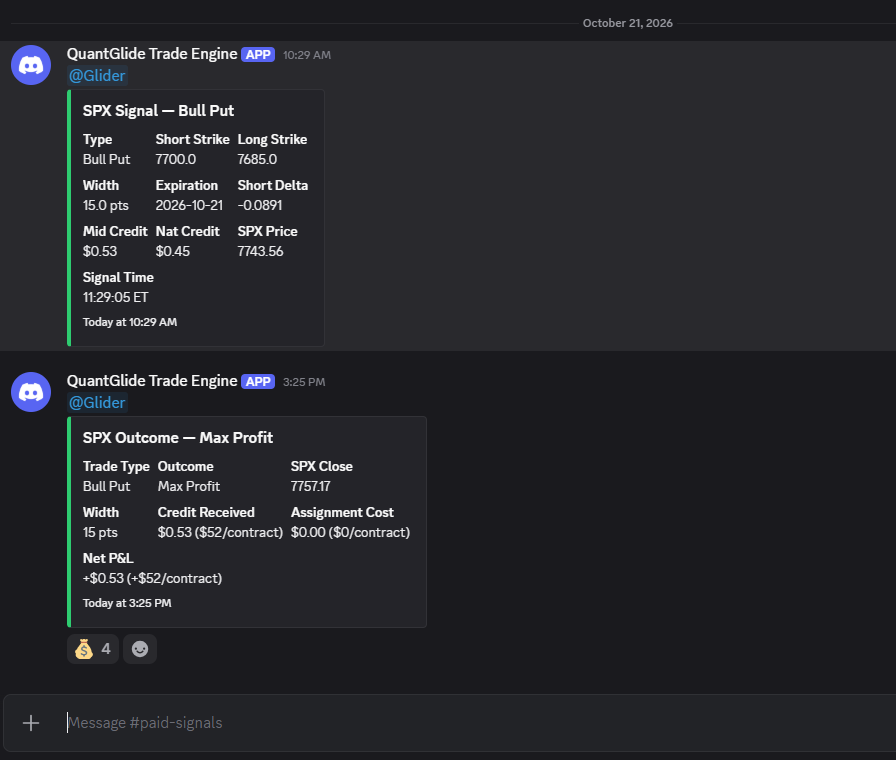896x760 pixels.
Task: Click the Credit Received value $0.53 ($52/contract)
Action: click(221, 533)
